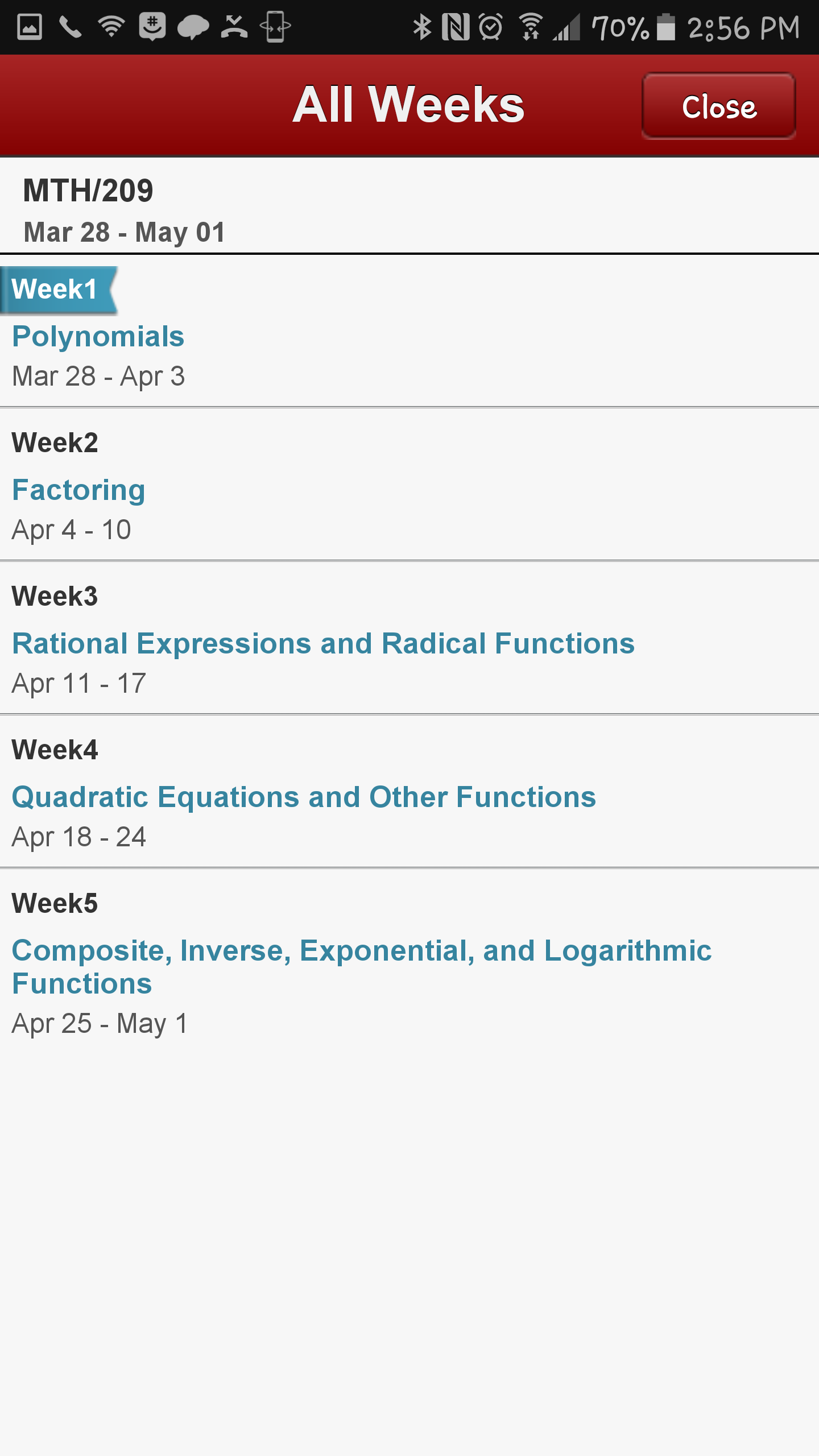Tap the phone call status icon
The width and height of the screenshot is (819, 1456).
(71, 27)
